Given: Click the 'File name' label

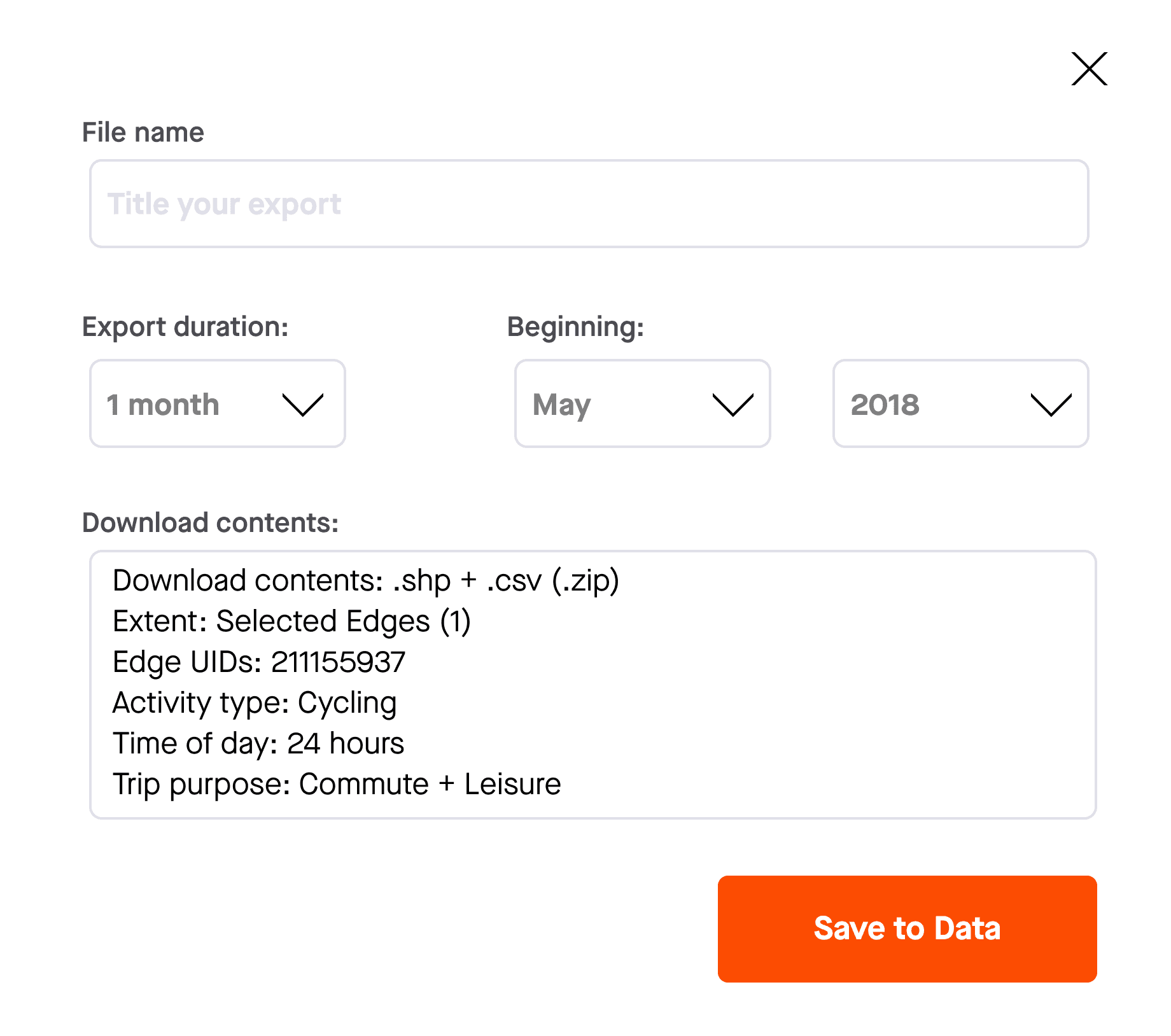Looking at the screenshot, I should click(143, 132).
